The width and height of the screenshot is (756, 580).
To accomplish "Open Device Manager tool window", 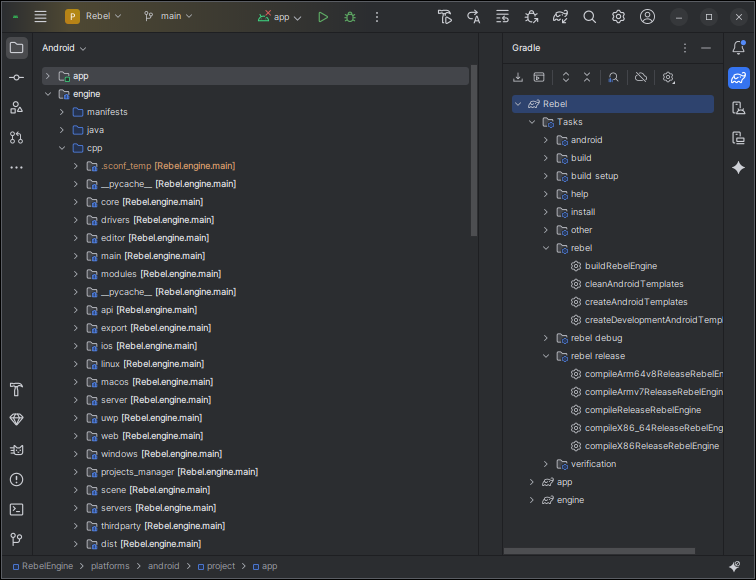I will tap(739, 108).
